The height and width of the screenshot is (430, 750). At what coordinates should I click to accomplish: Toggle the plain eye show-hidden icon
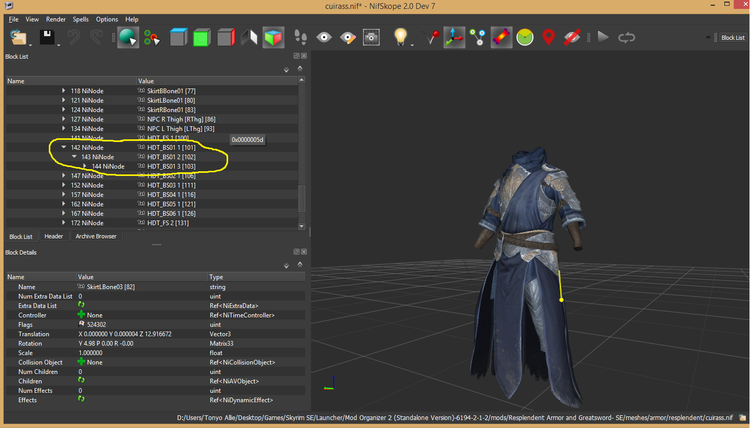(x=324, y=37)
